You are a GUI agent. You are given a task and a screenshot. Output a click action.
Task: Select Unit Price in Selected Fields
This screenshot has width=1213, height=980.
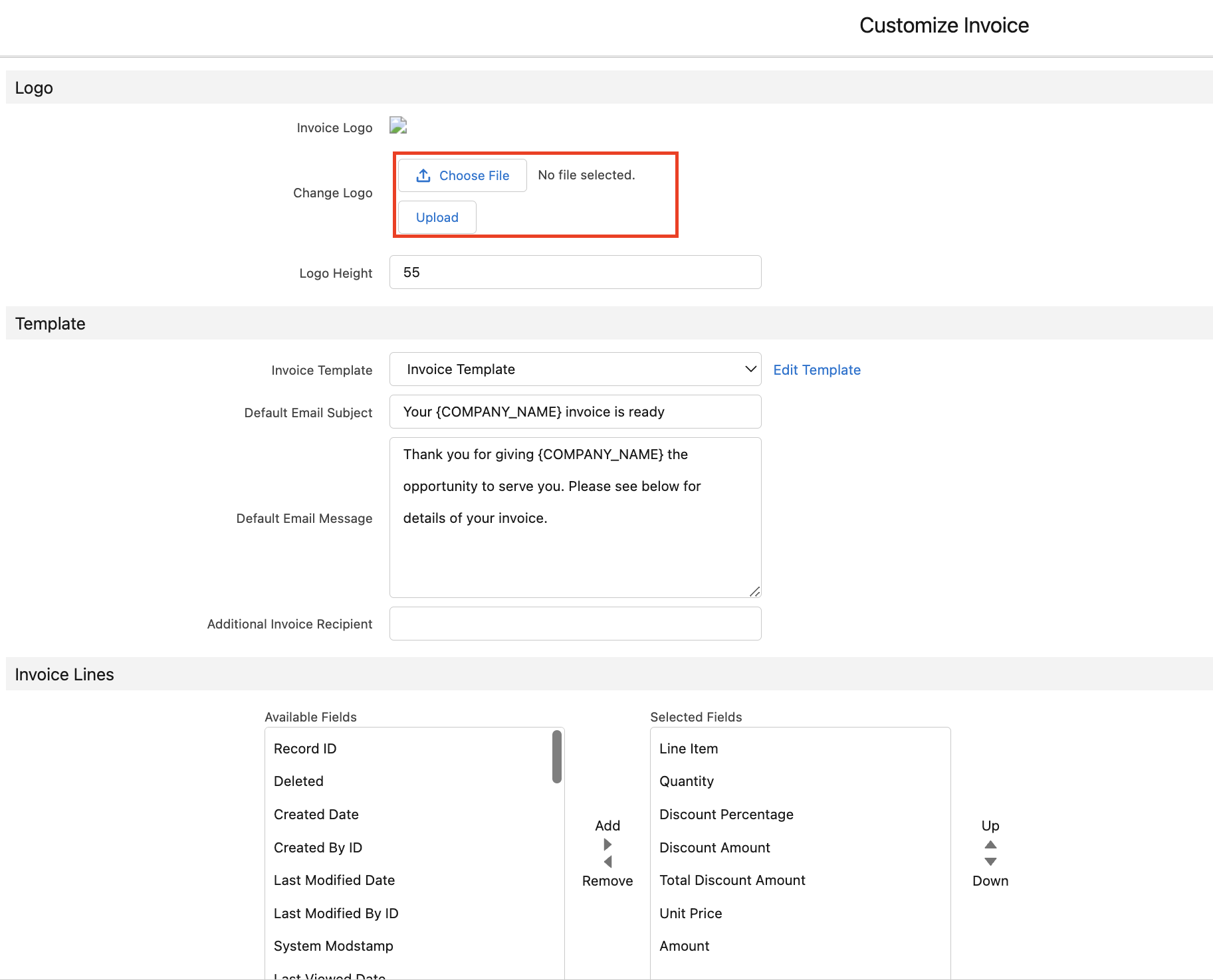point(691,914)
